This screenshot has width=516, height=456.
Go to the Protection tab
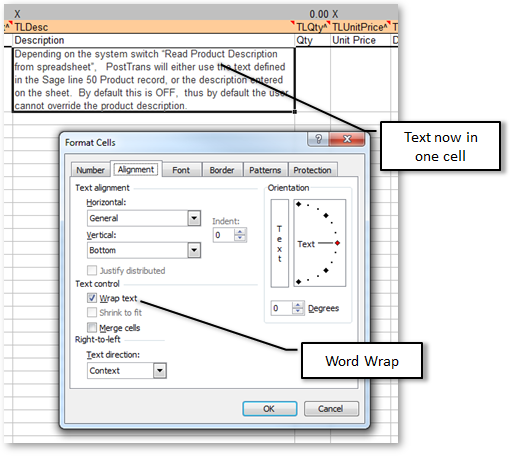click(312, 170)
